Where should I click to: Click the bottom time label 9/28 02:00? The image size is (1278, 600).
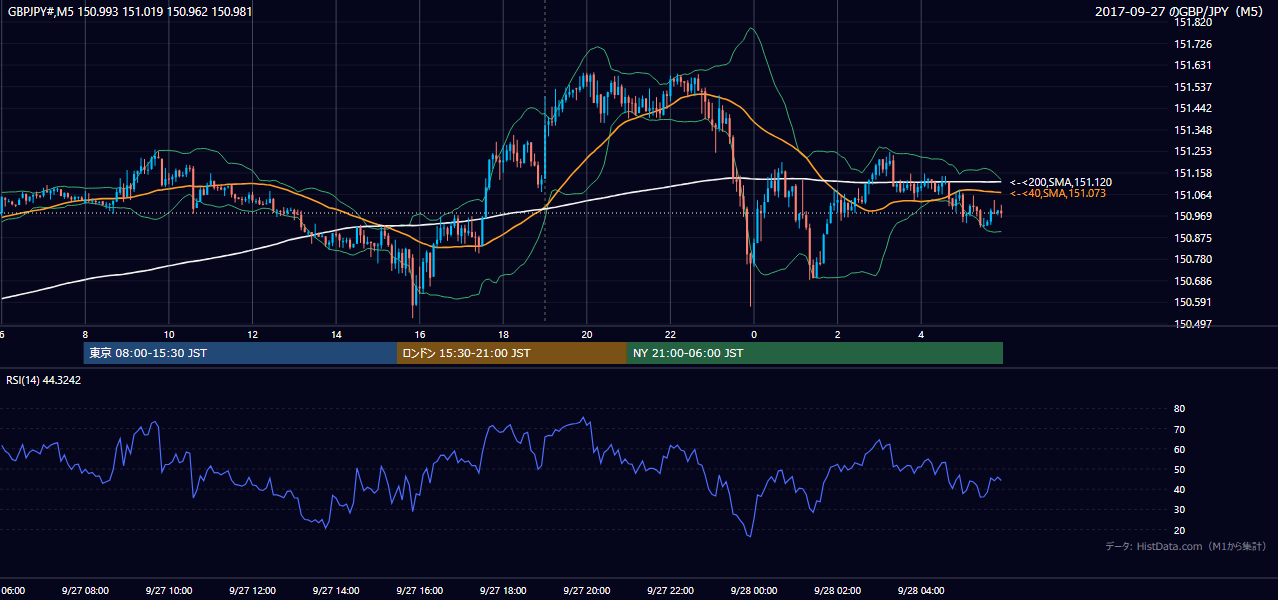click(837, 590)
